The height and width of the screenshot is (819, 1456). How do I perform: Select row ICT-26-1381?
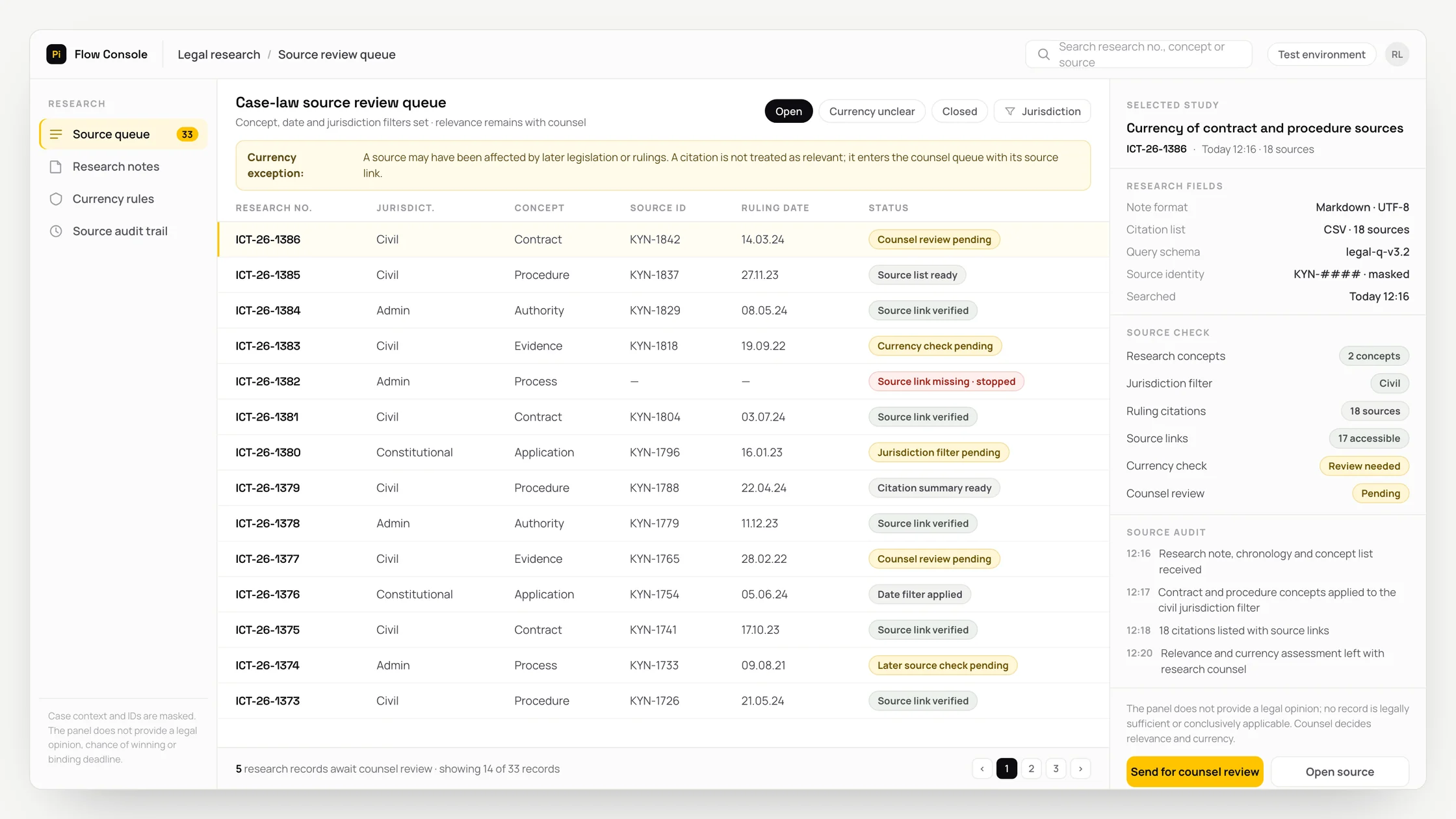point(663,417)
